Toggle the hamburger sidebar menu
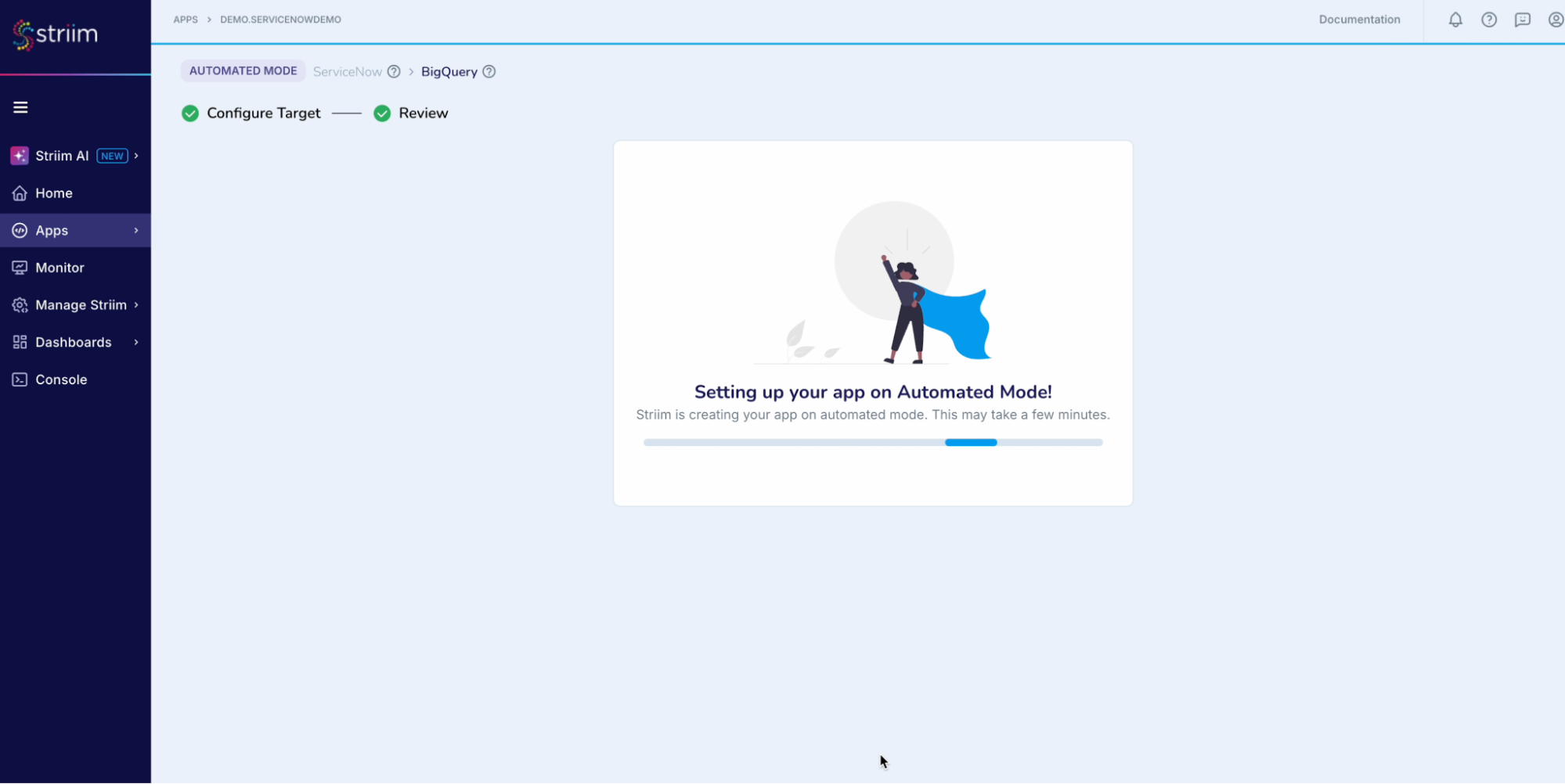 tap(20, 107)
